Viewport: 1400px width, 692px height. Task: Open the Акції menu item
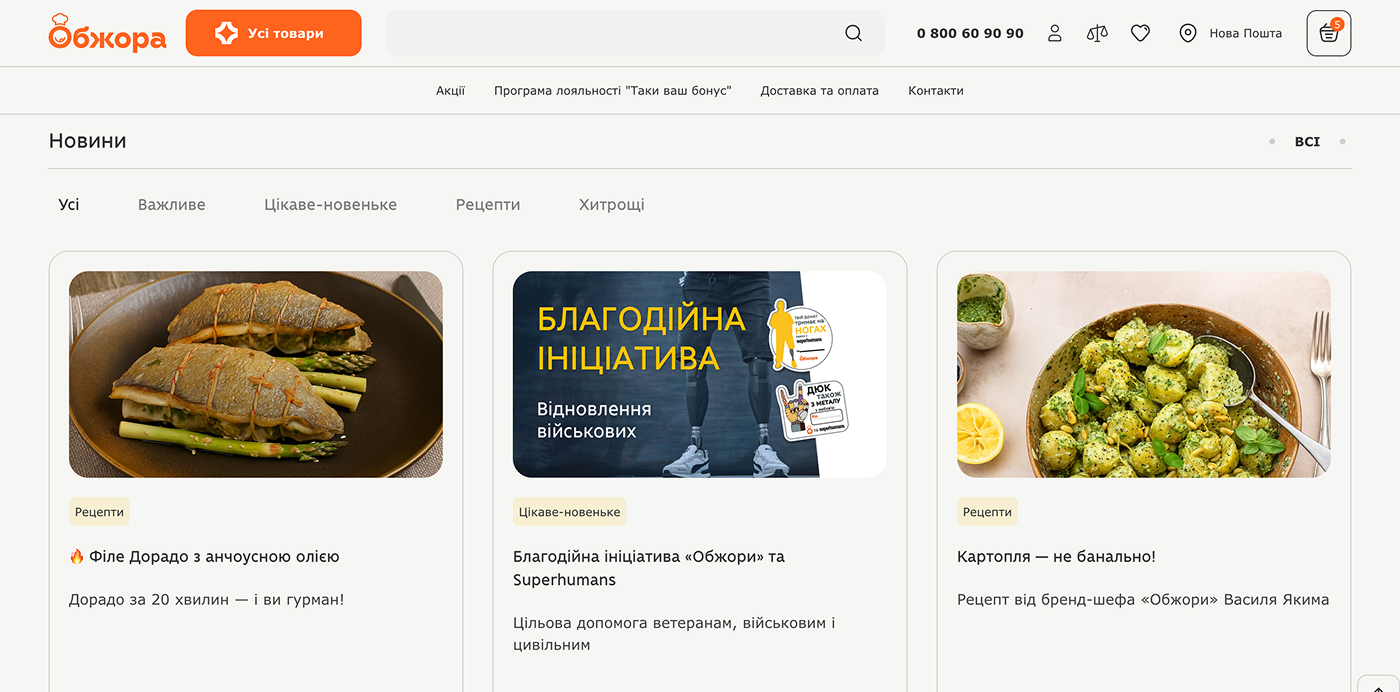450,90
